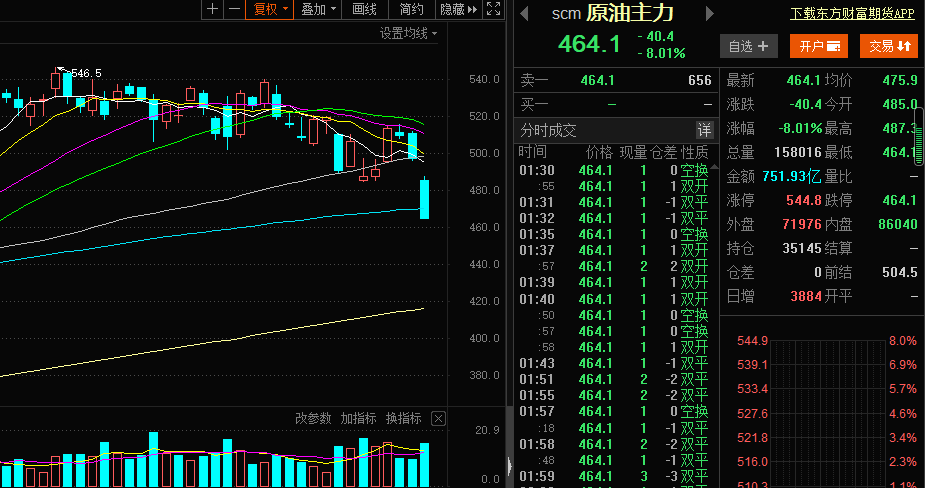
Task: Open trade details with 详 button
Action: point(704,130)
